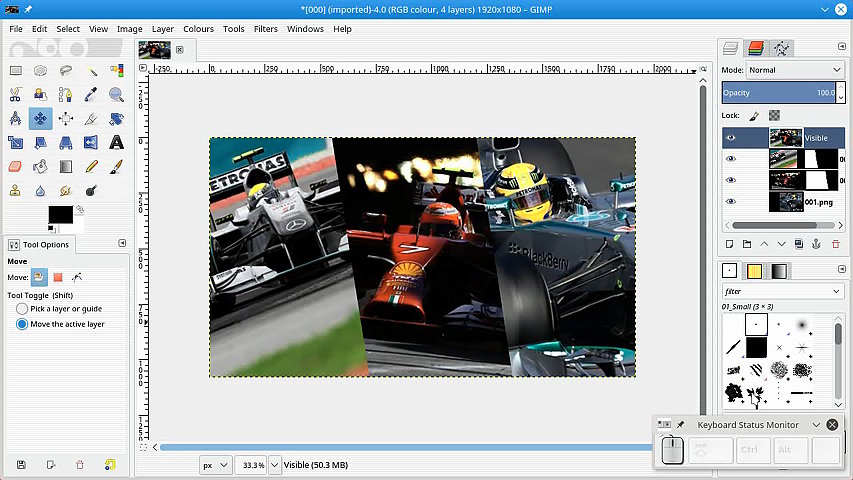Anchor the floating layer with anchor icon
853x480 pixels.
816,244
